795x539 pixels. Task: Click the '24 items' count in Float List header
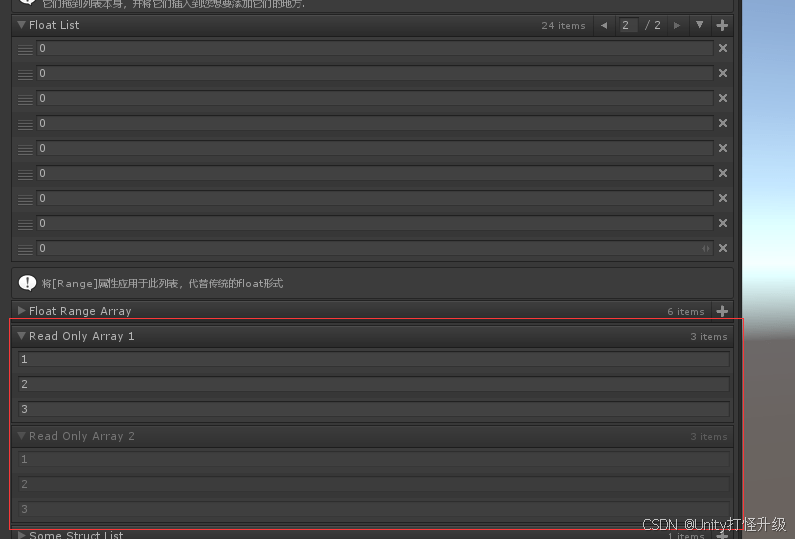pyautogui.click(x=563, y=26)
